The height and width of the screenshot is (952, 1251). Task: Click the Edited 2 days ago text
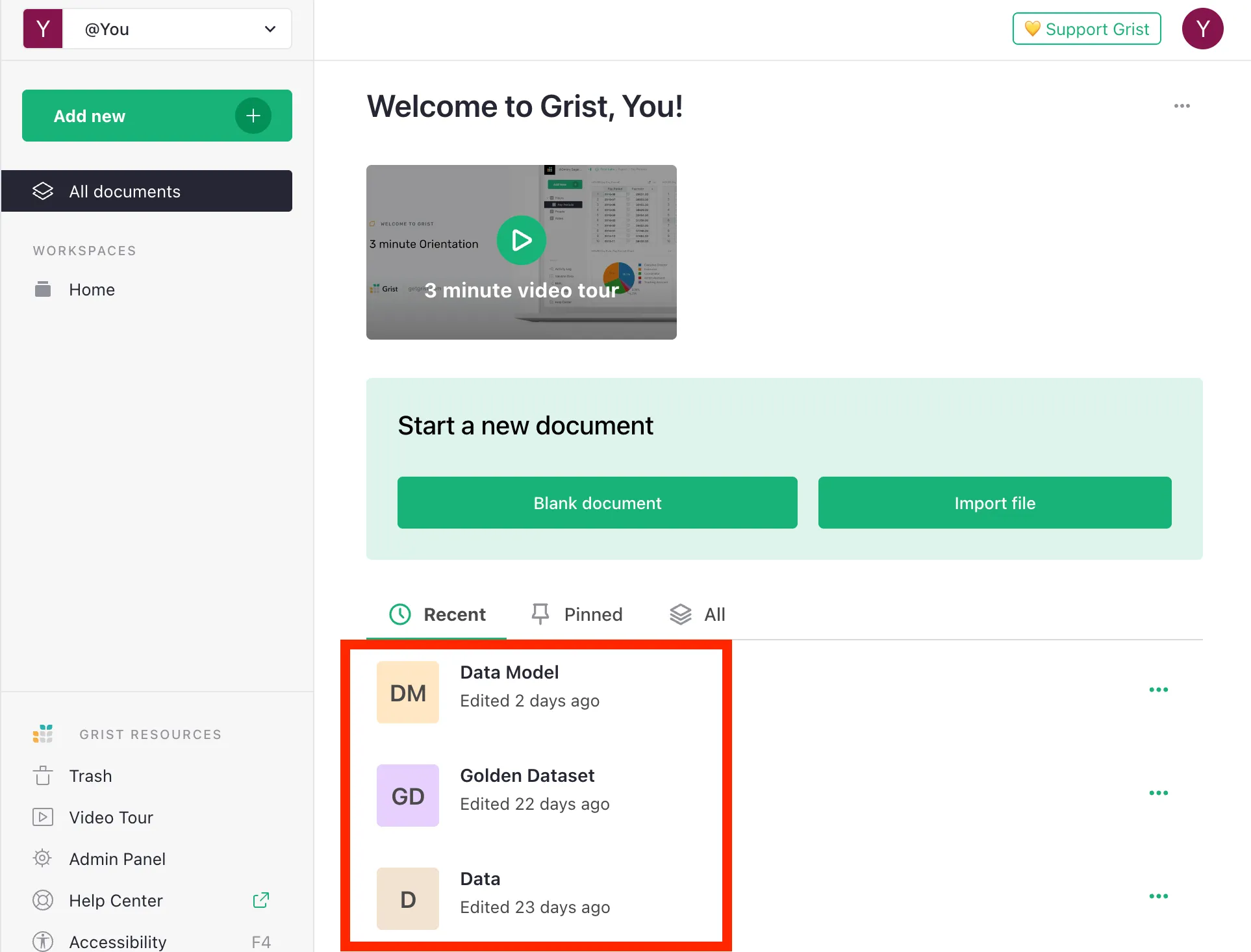[529, 701]
